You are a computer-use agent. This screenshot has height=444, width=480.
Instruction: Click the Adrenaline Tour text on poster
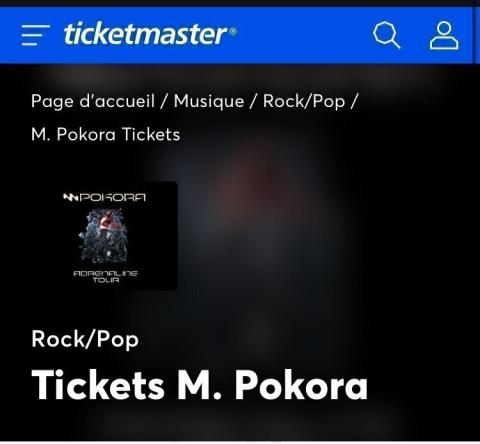[105, 277]
